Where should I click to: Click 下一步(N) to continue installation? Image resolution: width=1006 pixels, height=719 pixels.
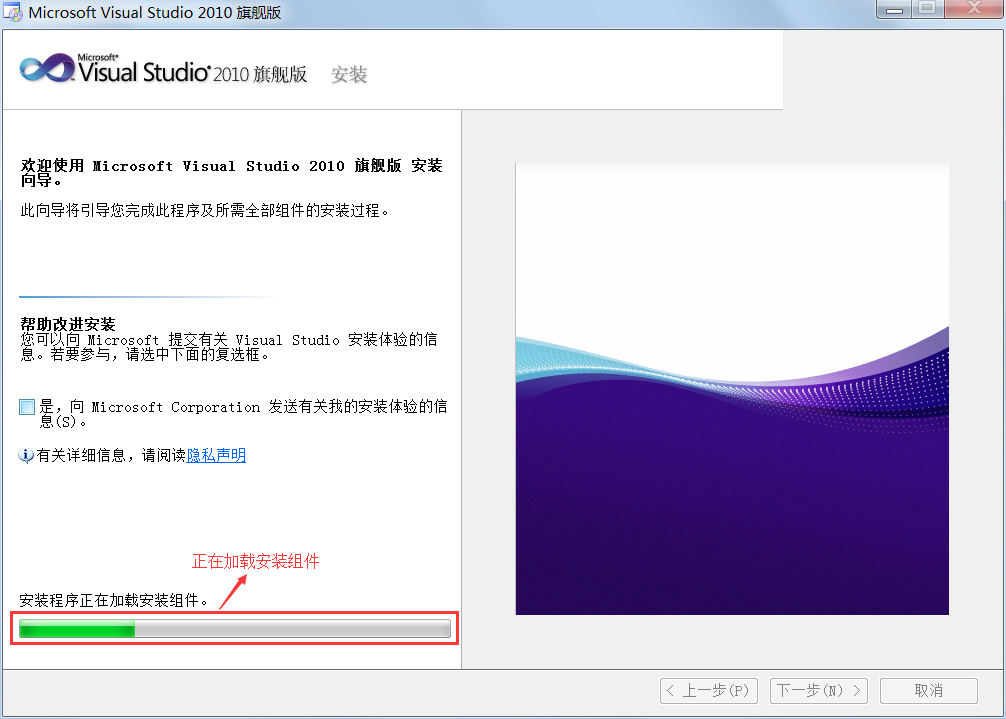(818, 690)
